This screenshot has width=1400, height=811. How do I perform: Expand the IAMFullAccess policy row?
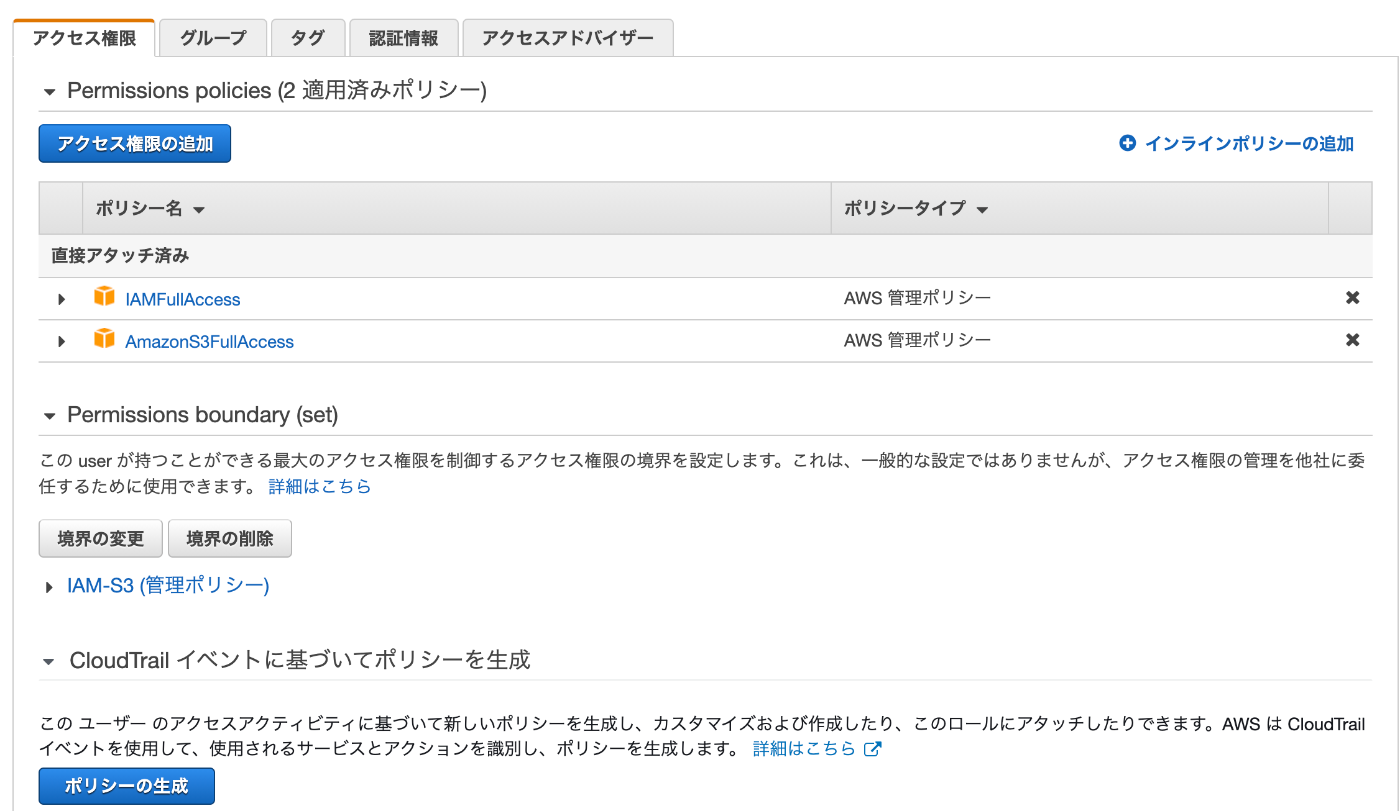pyautogui.click(x=61, y=299)
